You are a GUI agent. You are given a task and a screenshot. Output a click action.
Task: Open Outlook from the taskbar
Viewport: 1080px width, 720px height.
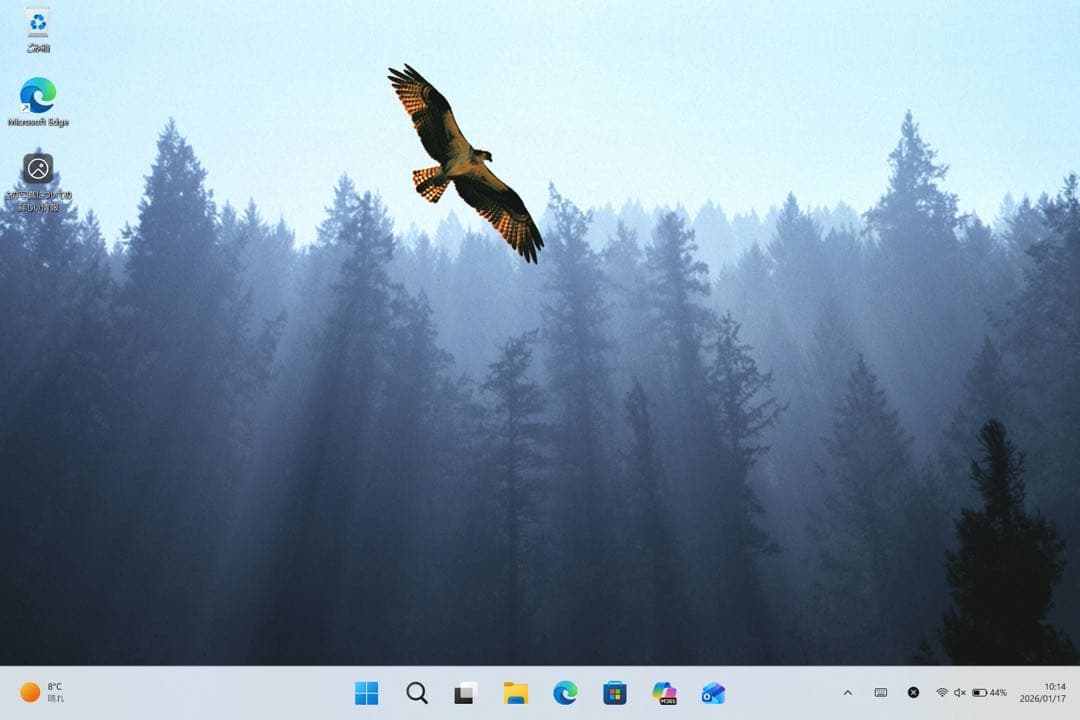coord(713,693)
